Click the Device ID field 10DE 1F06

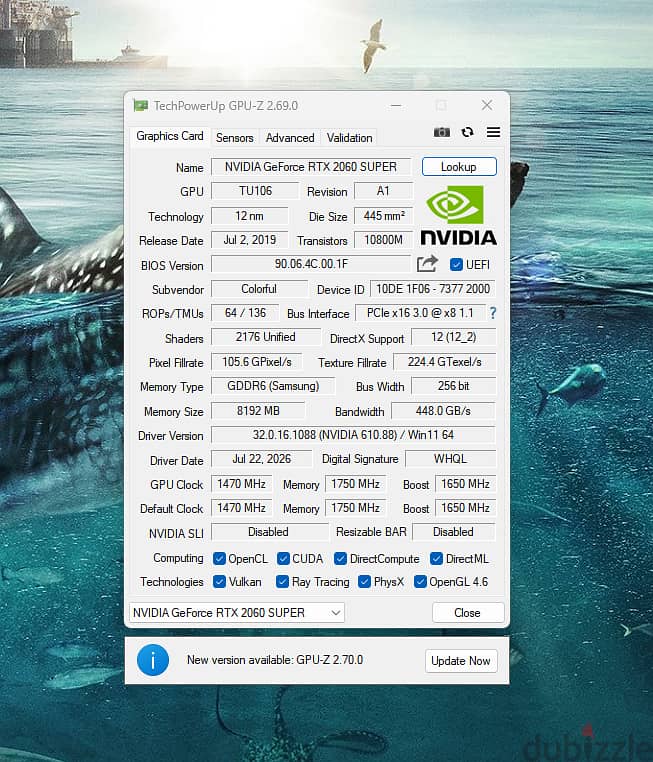pos(432,289)
